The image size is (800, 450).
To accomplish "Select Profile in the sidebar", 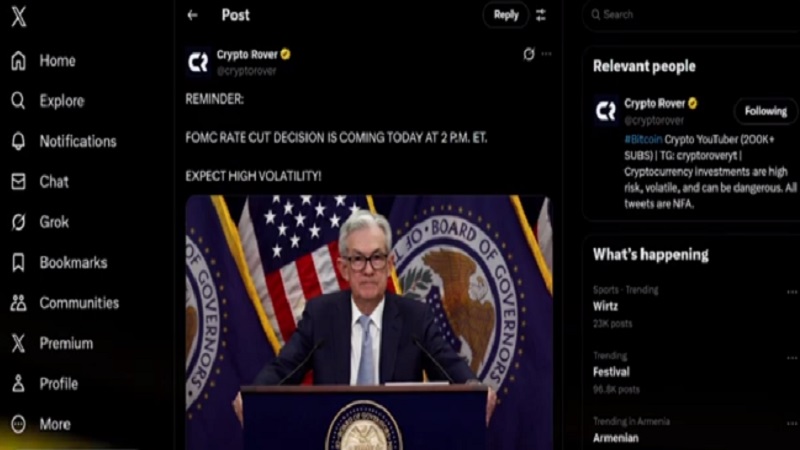I will [44, 384].
